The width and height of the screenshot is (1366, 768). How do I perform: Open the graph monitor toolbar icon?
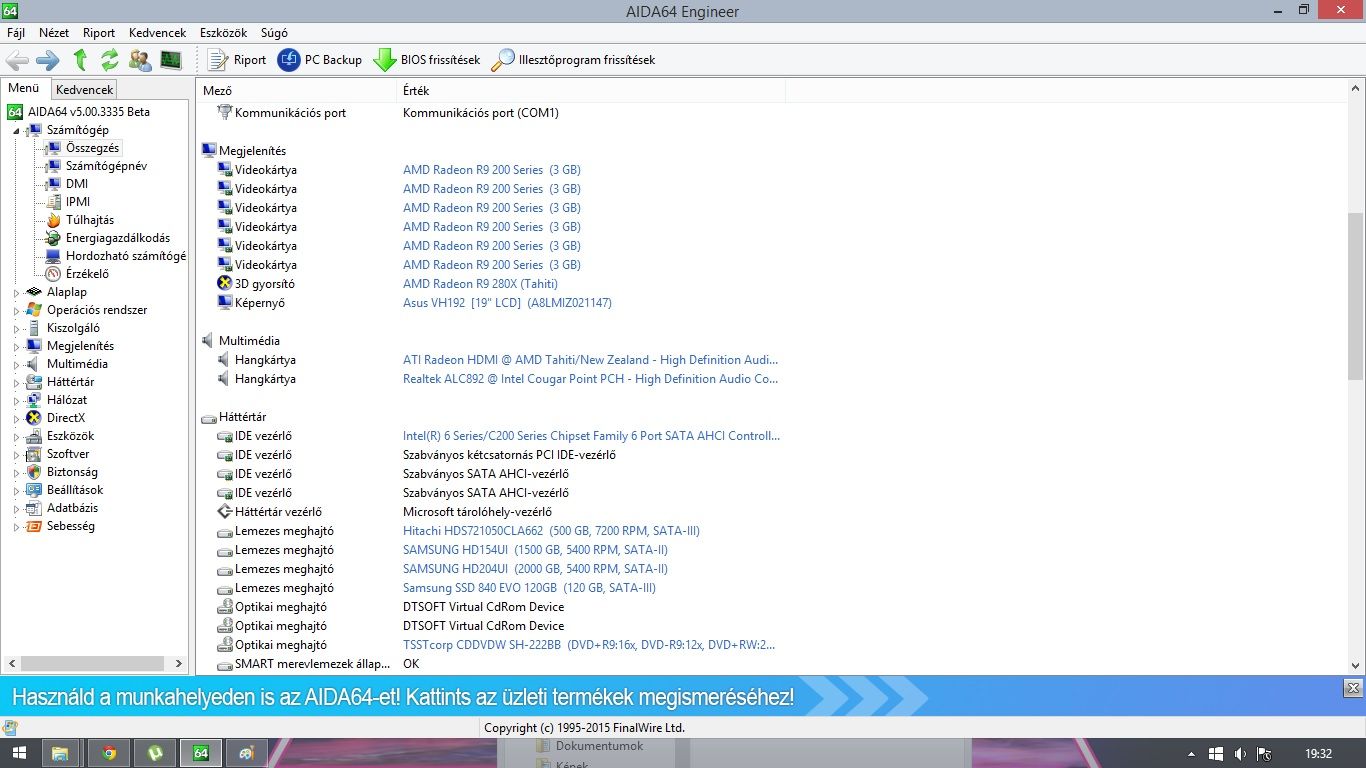171,60
